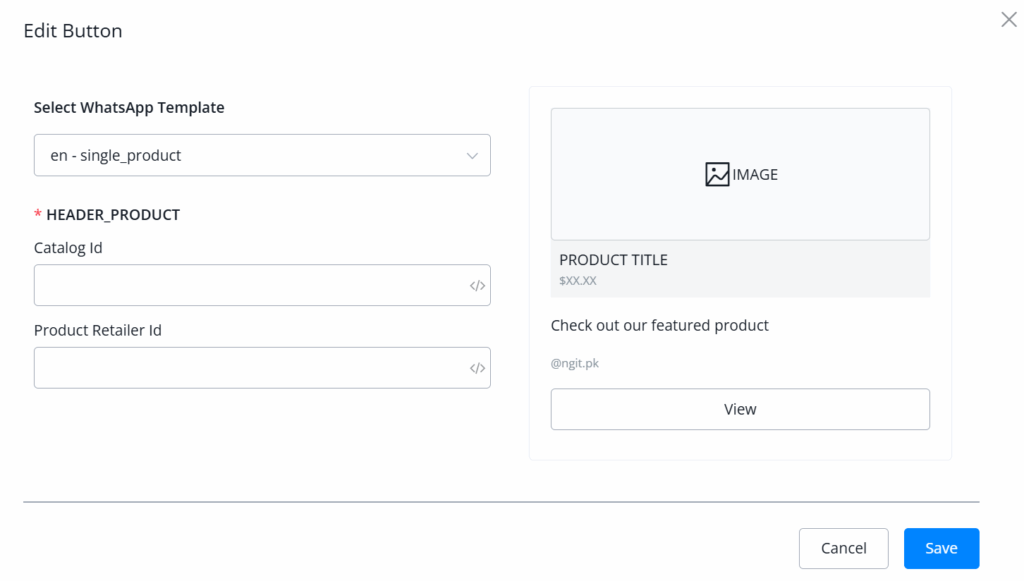Save the button settings
Viewport: 1024px width, 581px height.
click(941, 548)
